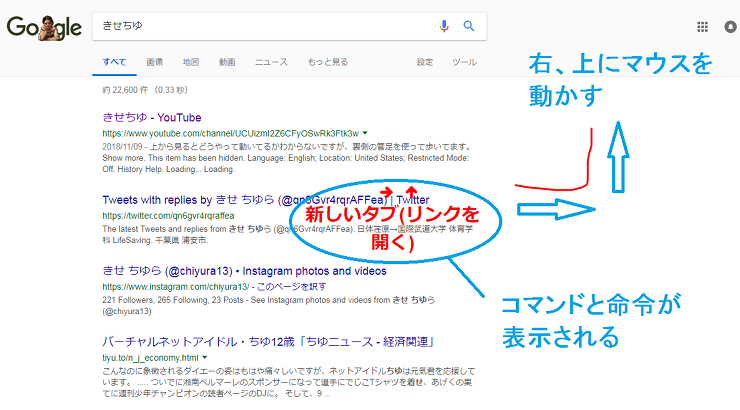This screenshot has height=410, width=740.
Task: Open the Tweets with replies Twitter result
Action: coord(266,200)
